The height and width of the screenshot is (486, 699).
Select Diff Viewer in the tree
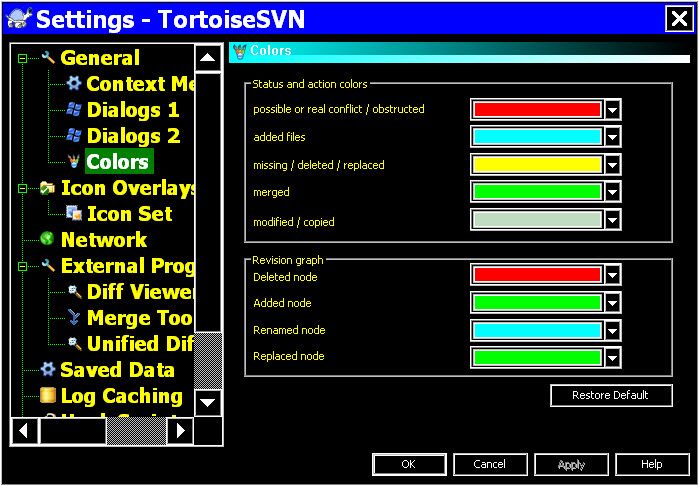click(x=140, y=292)
